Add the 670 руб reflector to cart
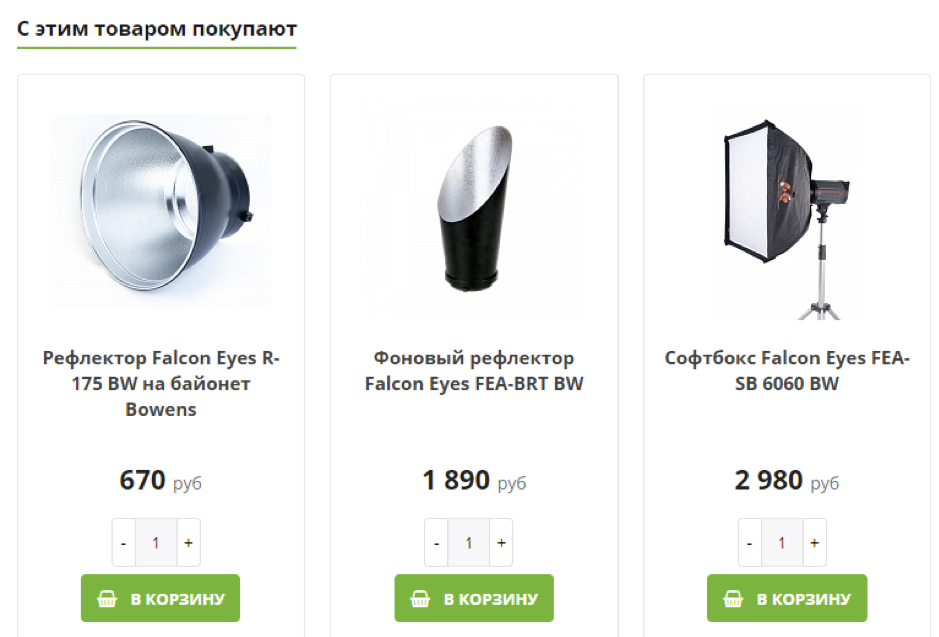 (x=160, y=598)
